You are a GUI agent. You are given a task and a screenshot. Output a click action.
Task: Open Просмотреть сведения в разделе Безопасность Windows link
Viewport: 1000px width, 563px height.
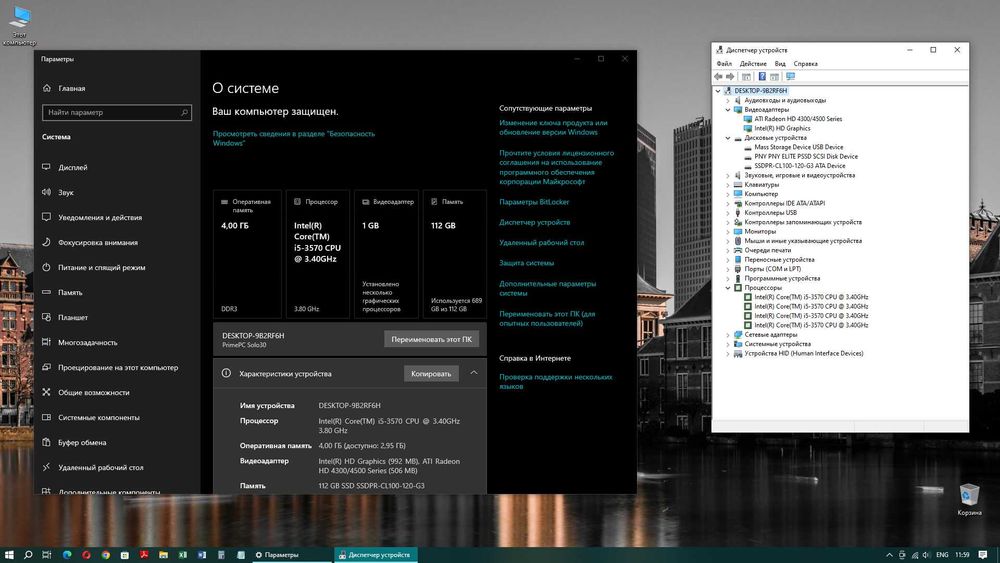293,138
